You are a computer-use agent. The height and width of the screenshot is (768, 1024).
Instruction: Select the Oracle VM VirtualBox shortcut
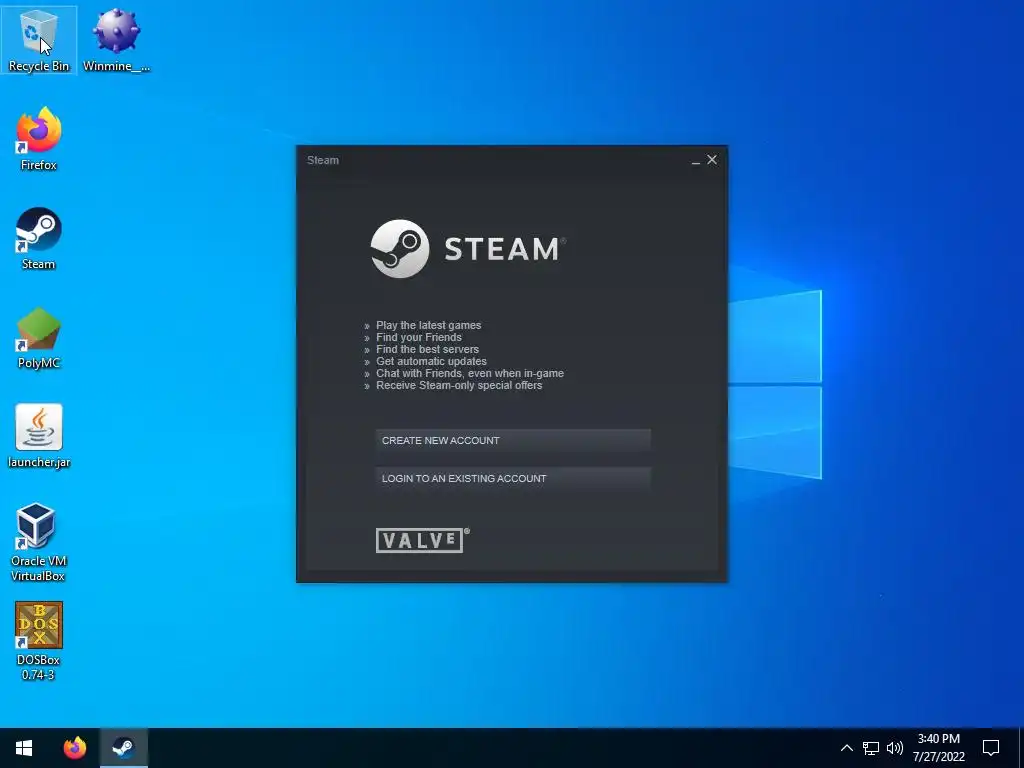(39, 542)
